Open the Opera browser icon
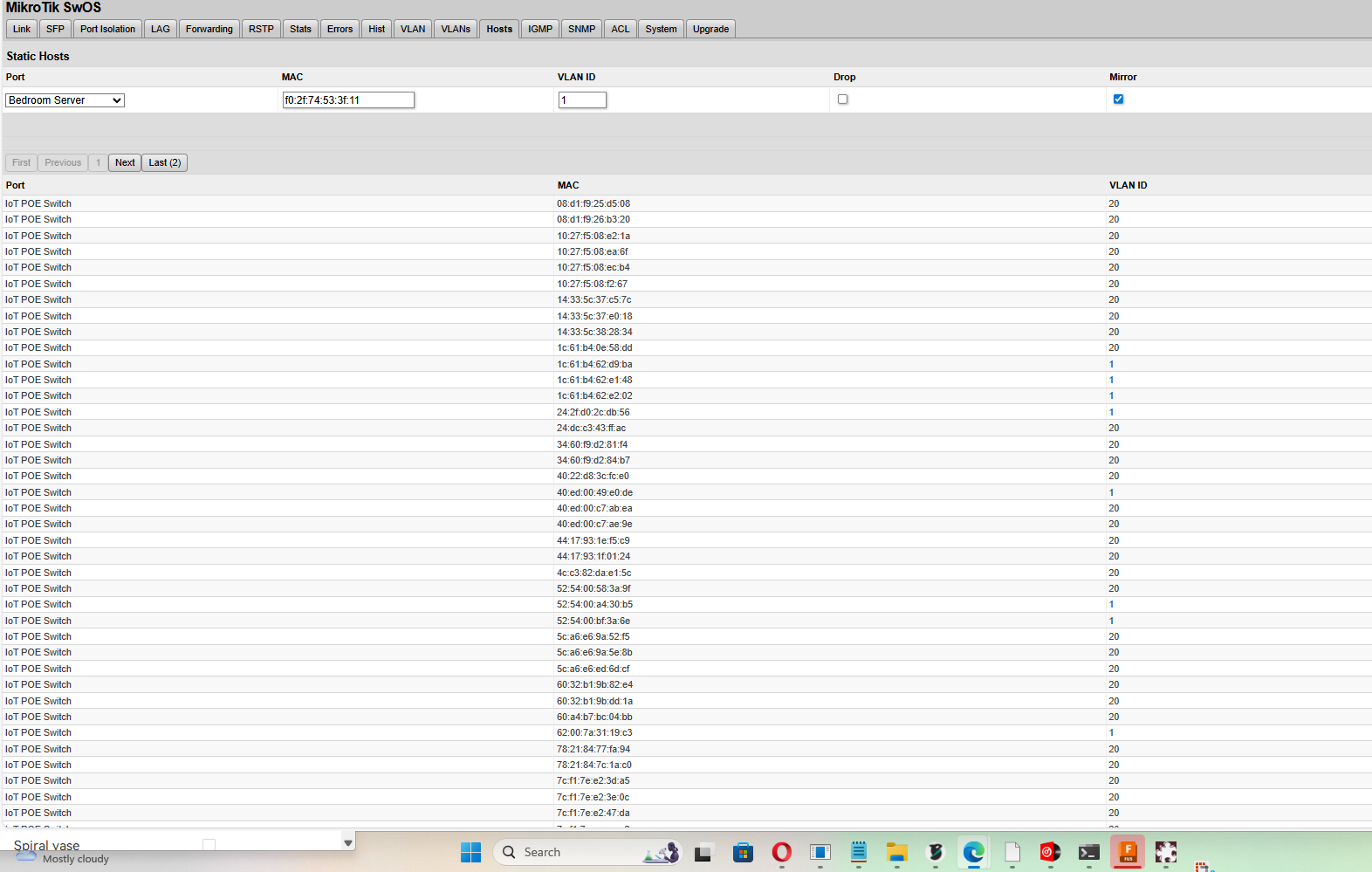Image resolution: width=1372 pixels, height=872 pixels. click(x=781, y=852)
